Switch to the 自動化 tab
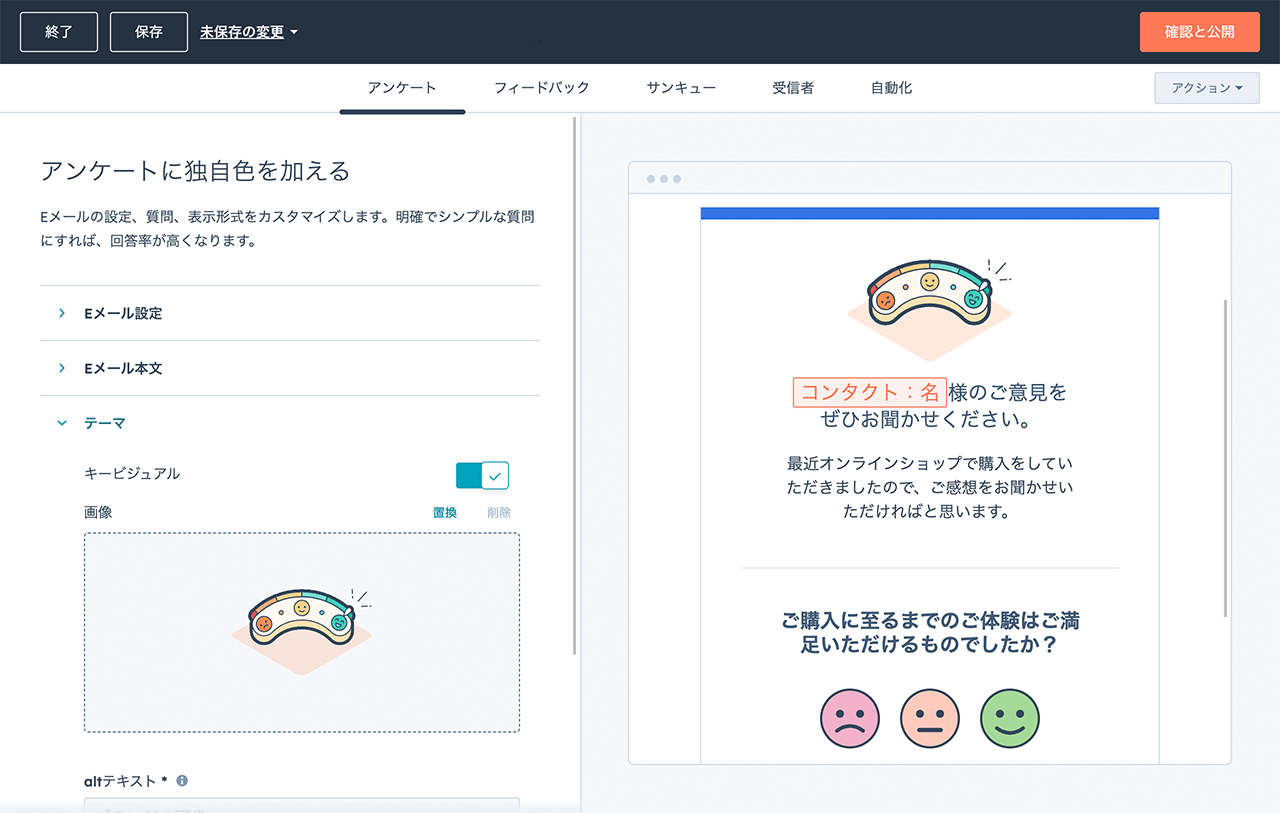1280x813 pixels. tap(891, 88)
